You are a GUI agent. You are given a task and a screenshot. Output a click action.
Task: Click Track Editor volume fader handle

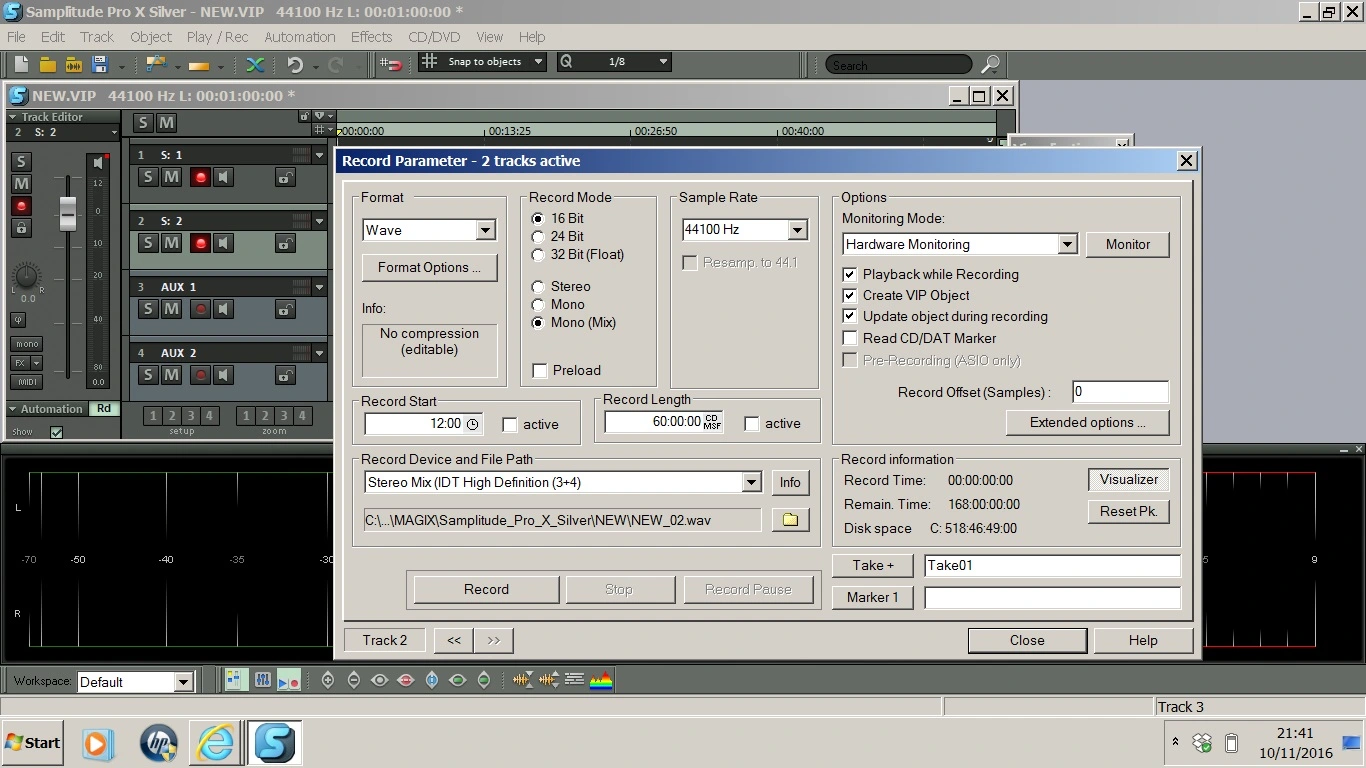tap(68, 213)
